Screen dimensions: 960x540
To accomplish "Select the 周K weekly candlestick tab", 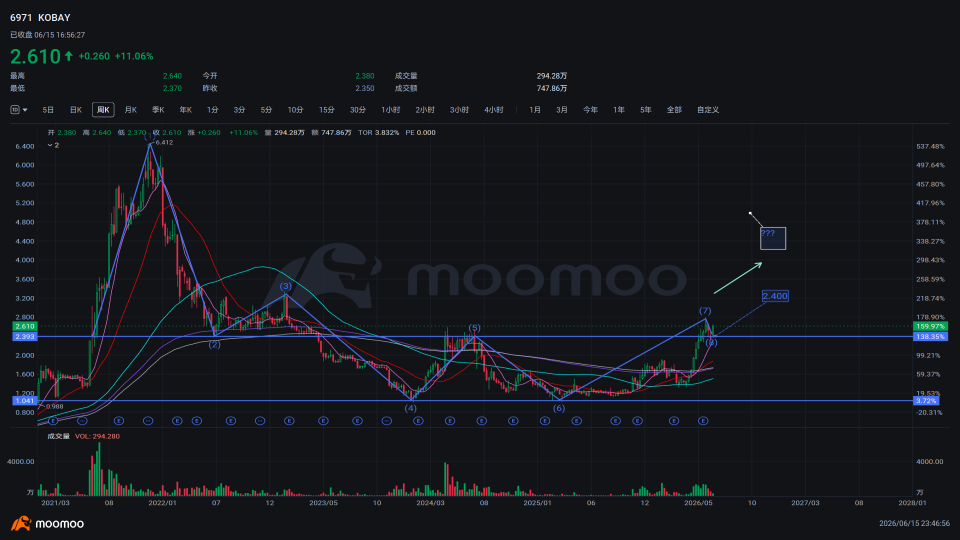I will (103, 110).
